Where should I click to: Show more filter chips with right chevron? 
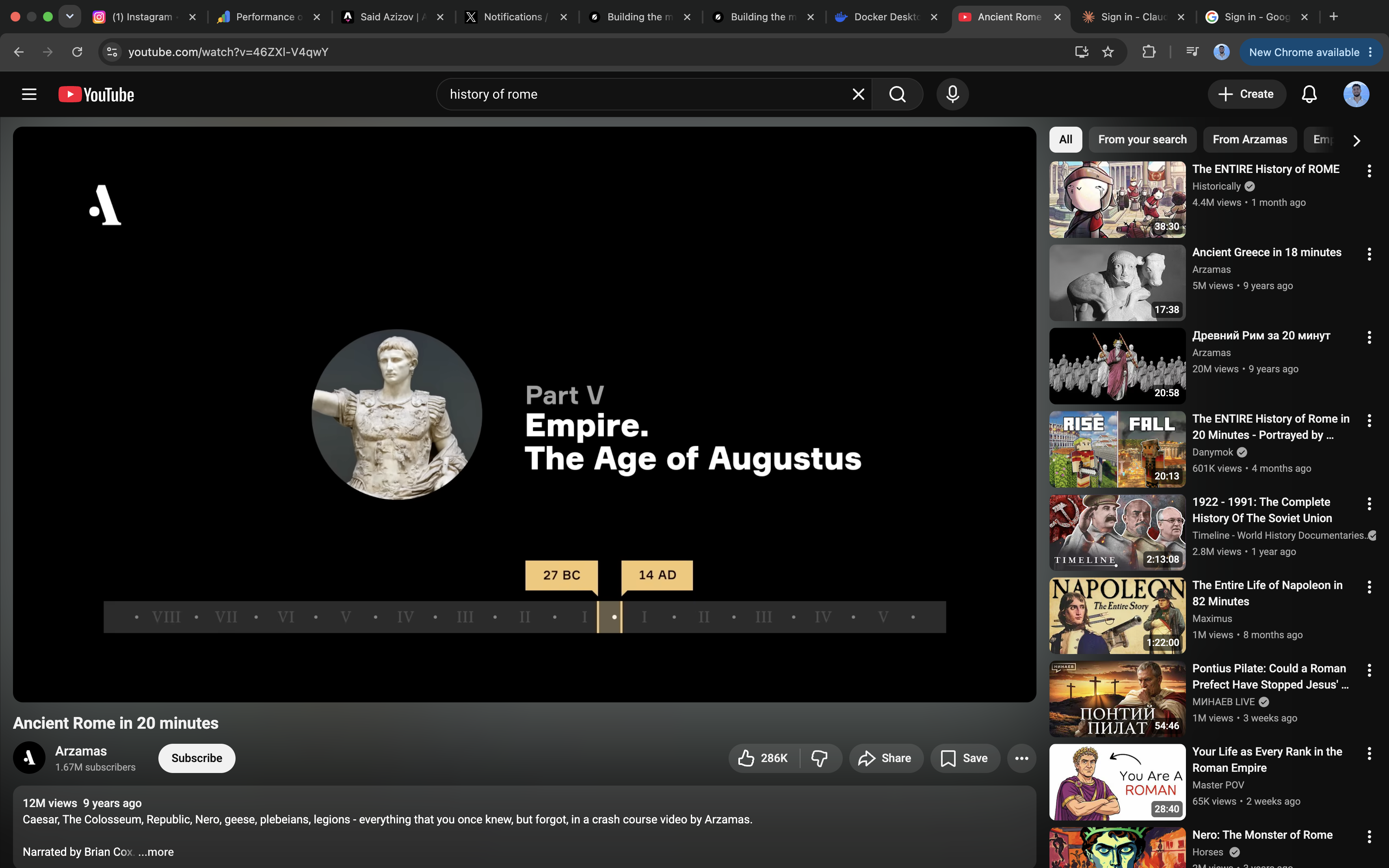1356,140
